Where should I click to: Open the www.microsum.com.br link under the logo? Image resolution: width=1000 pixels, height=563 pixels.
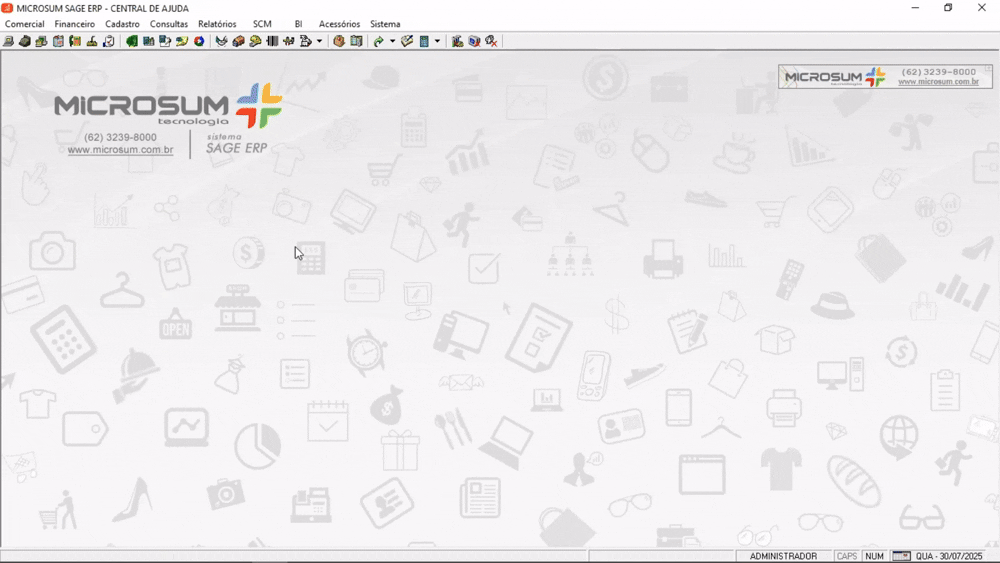click(120, 150)
